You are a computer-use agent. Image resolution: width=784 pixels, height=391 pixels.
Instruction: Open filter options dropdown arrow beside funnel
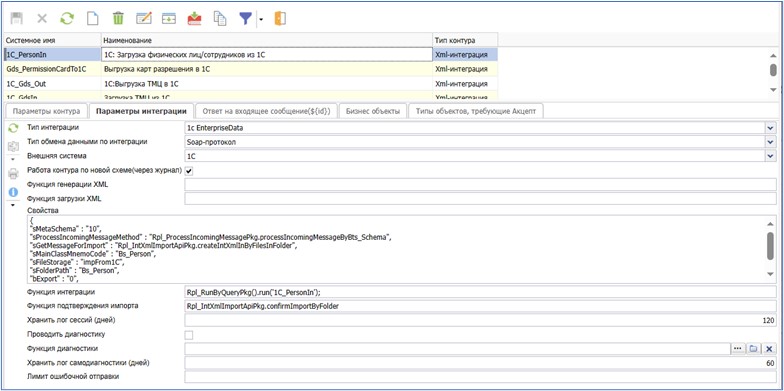click(x=260, y=20)
